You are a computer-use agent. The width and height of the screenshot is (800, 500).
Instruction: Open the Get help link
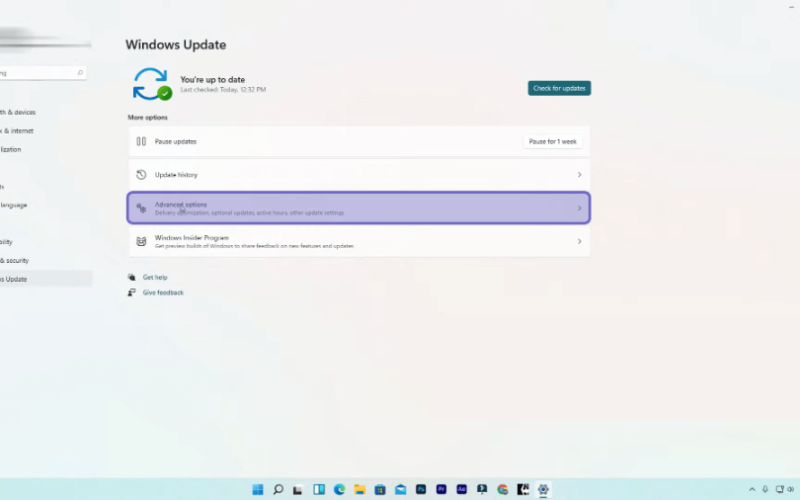point(155,277)
